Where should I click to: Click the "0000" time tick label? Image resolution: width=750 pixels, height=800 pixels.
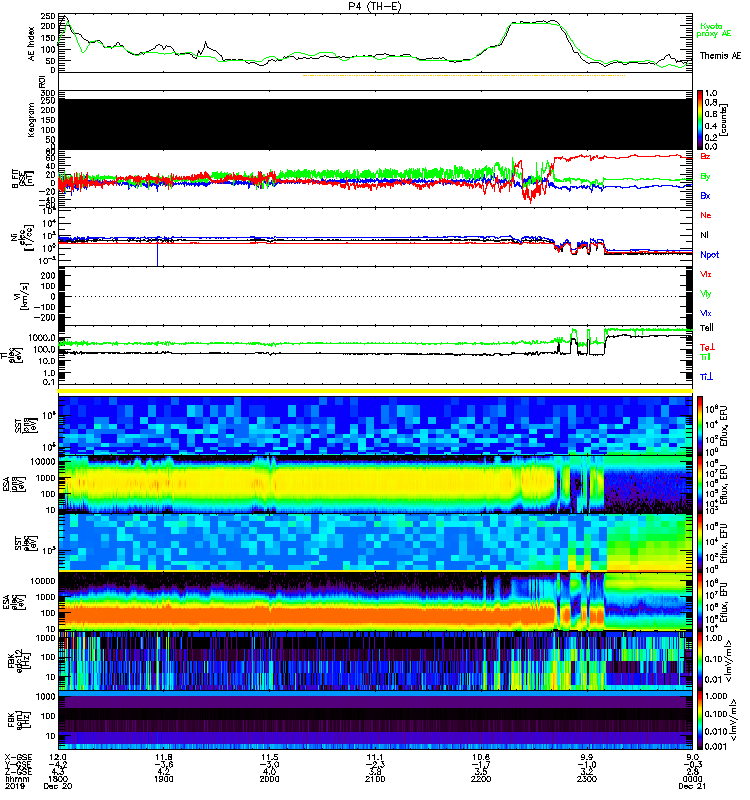pyautogui.click(x=692, y=779)
